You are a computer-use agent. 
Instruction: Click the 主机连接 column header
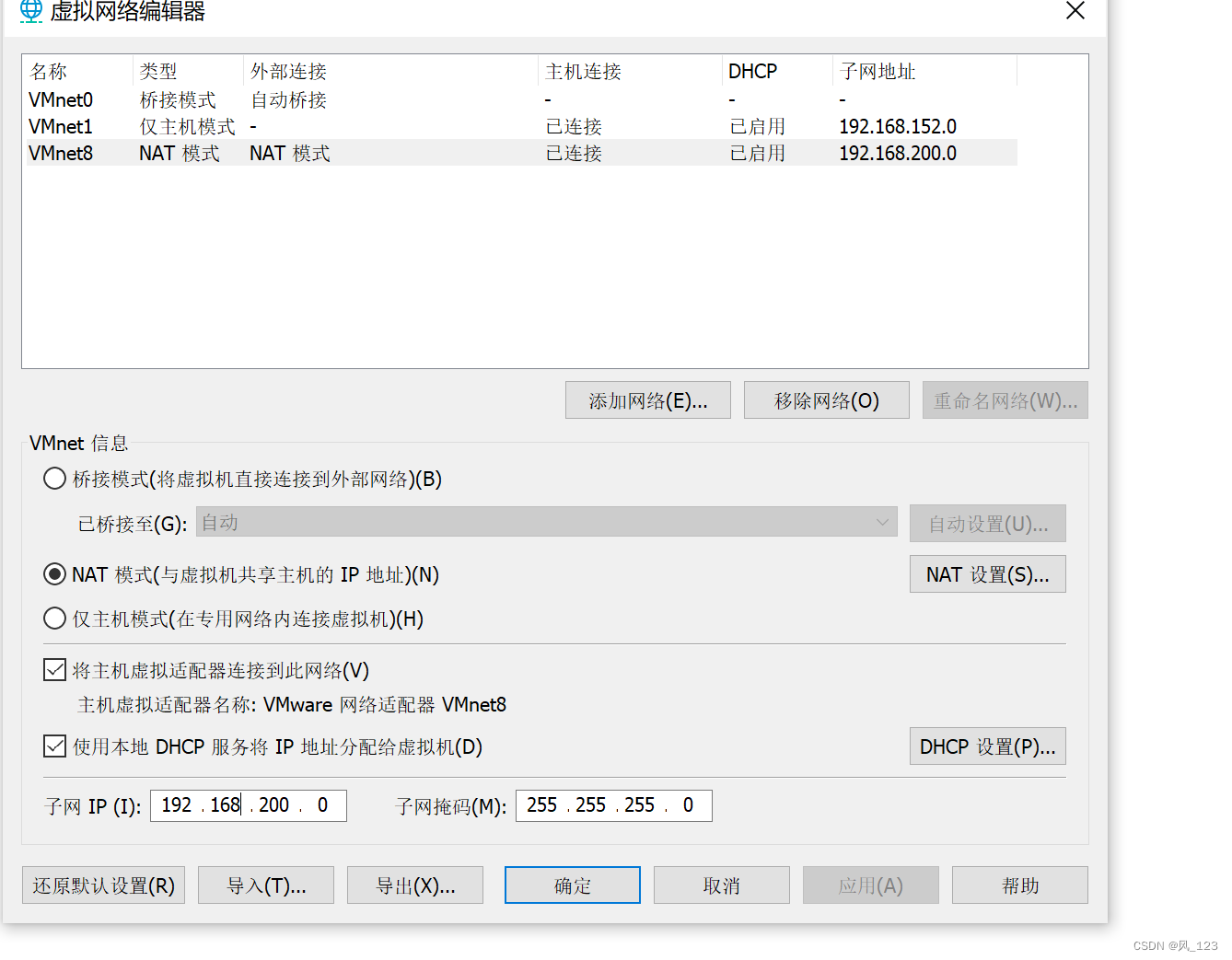coord(631,71)
